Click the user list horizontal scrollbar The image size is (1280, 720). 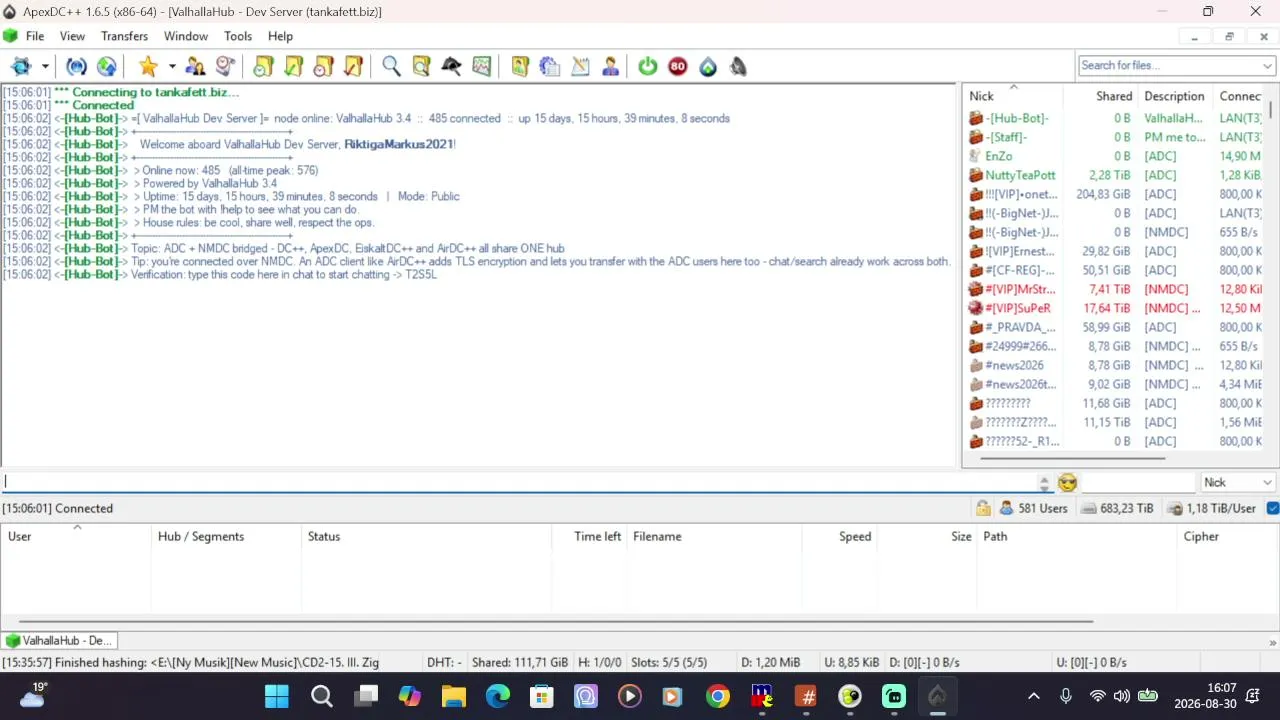(x=1072, y=459)
